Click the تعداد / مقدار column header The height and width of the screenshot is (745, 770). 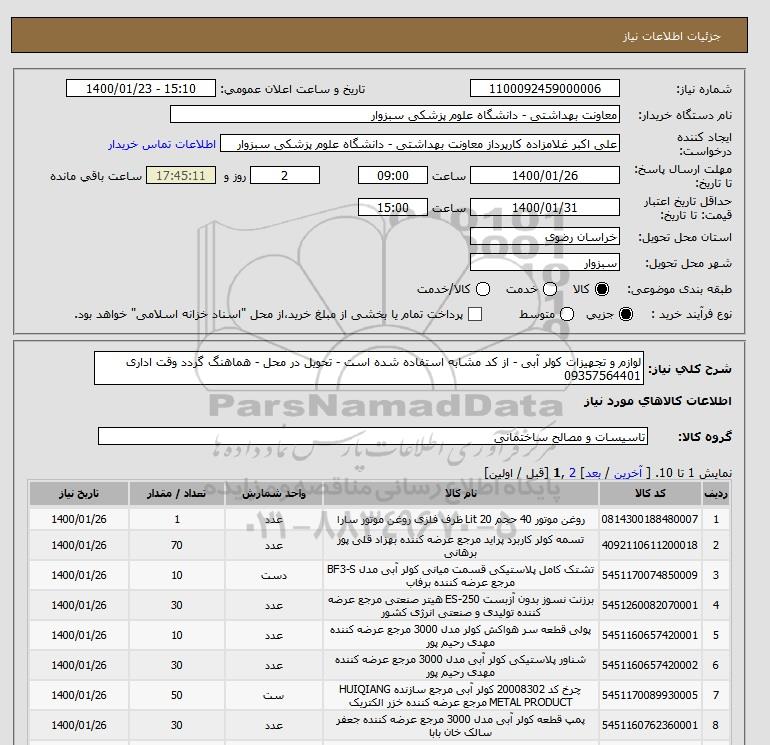coord(177,494)
